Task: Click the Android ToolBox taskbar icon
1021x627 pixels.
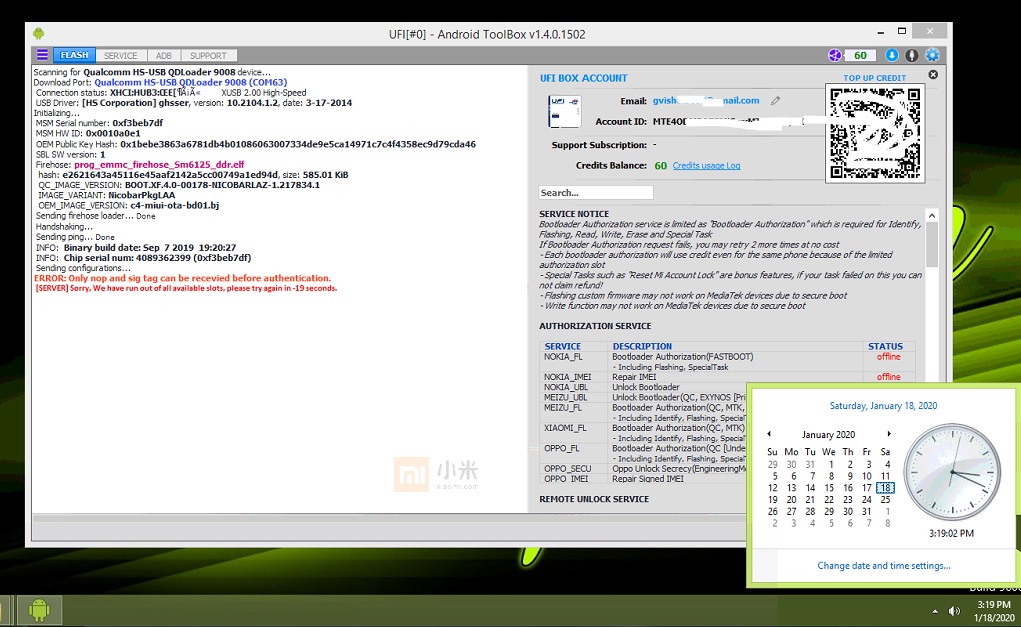Action: click(39, 610)
